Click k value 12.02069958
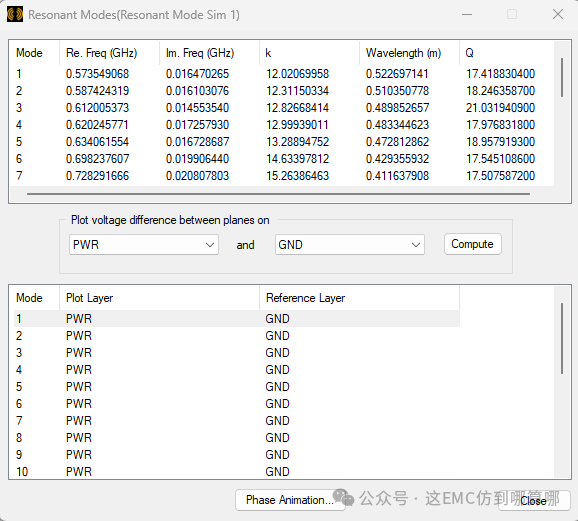Viewport: 578px width, 521px height. click(297, 74)
